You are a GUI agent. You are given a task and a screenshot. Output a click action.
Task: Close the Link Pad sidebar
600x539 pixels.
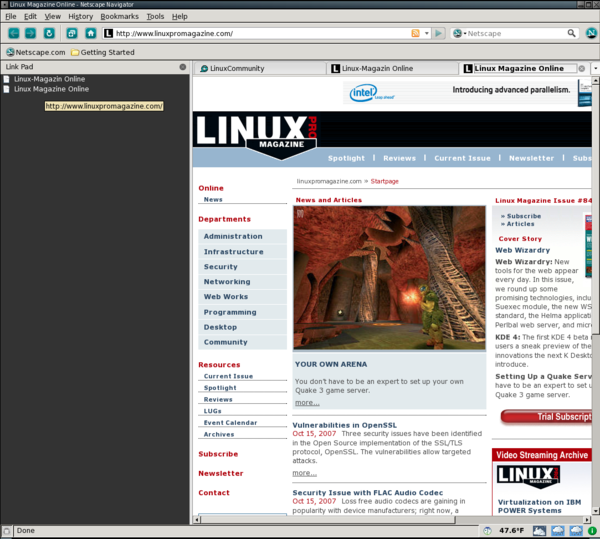183,67
